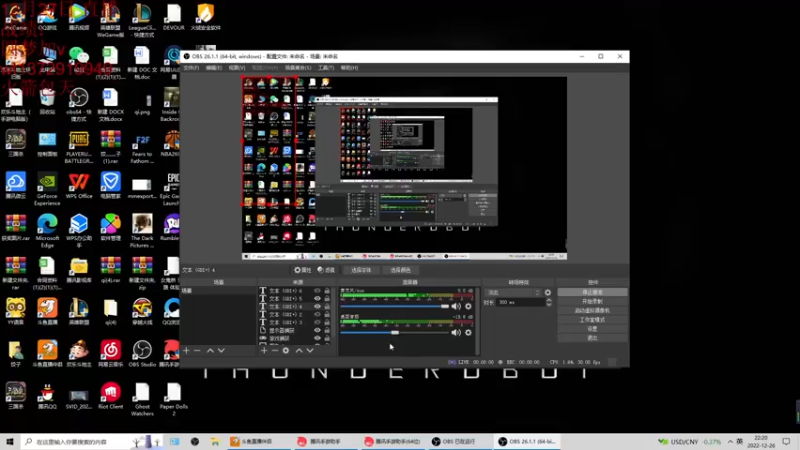Mute the 麦克风/Aux speaker icon
The height and width of the screenshot is (450, 800).
coord(456,307)
